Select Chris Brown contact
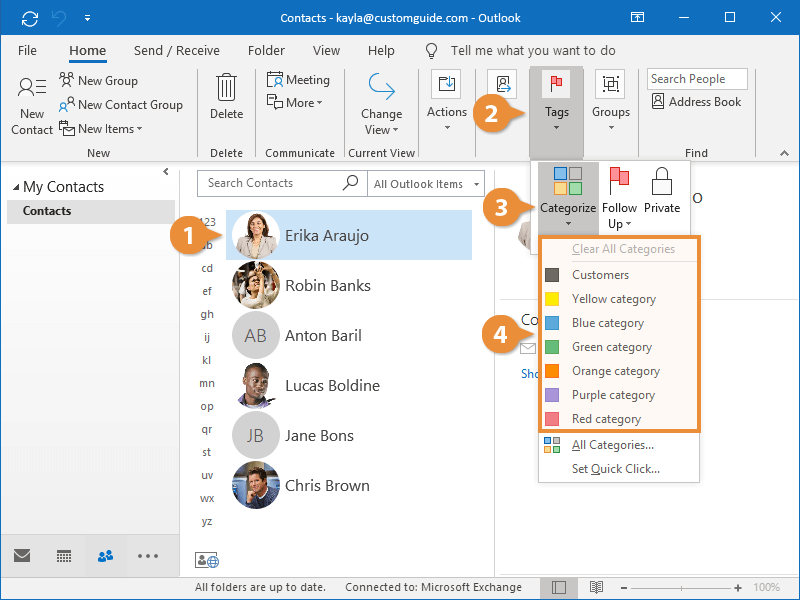The height and width of the screenshot is (600, 800). 349,485
